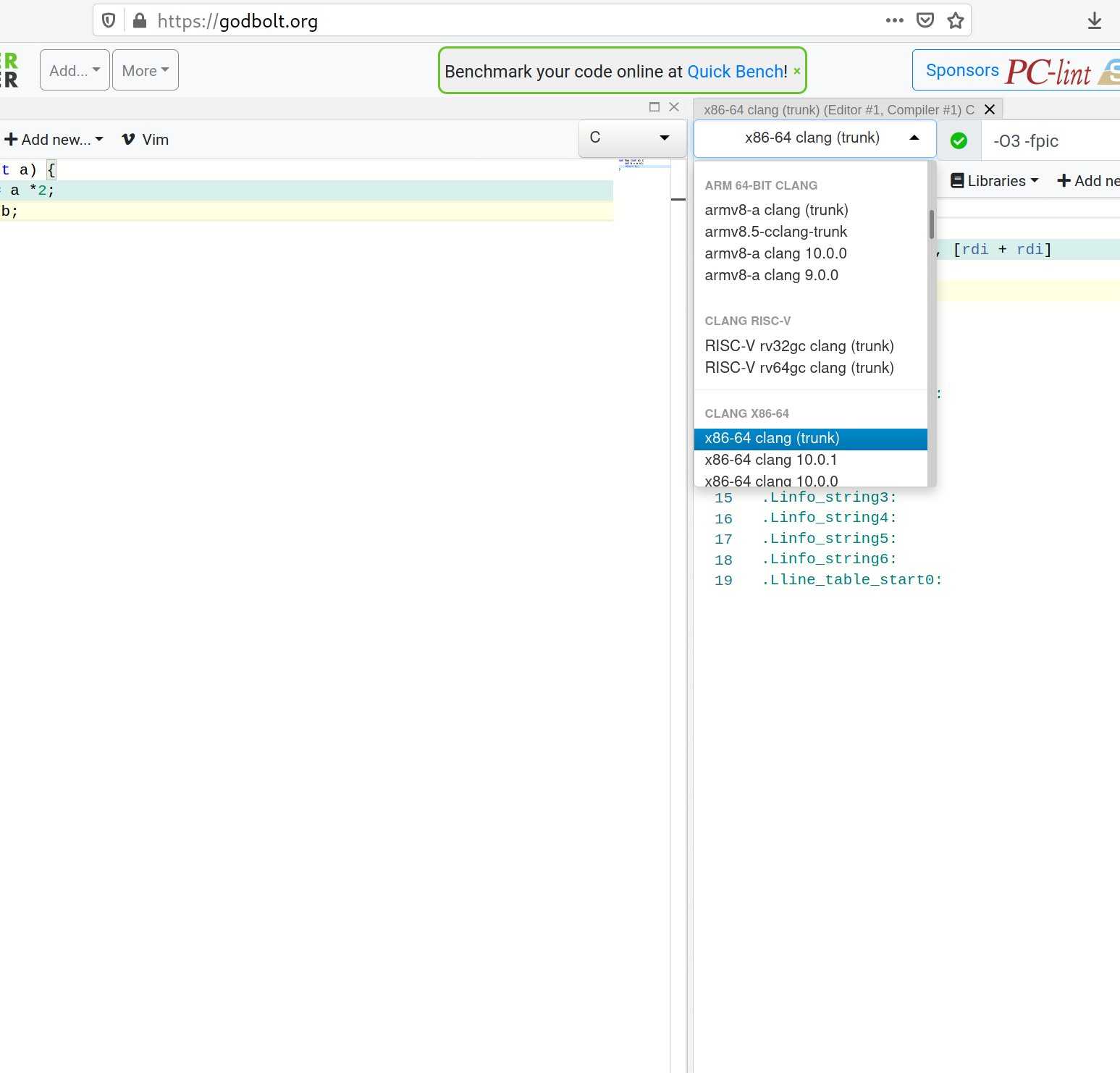Click assembly line .Linfo_string6:
The width and height of the screenshot is (1120, 1073).
click(829, 559)
